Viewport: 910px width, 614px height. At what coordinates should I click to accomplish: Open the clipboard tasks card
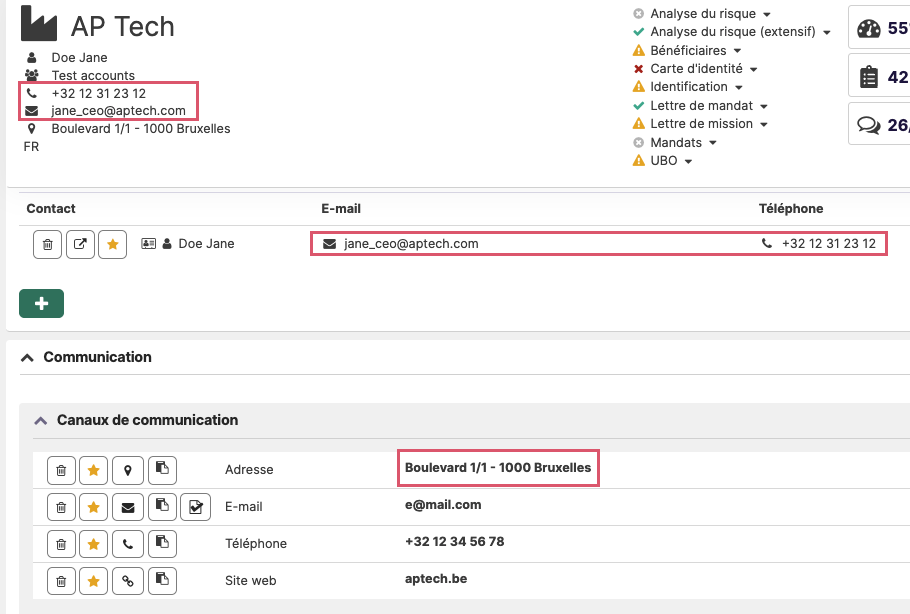tap(880, 76)
